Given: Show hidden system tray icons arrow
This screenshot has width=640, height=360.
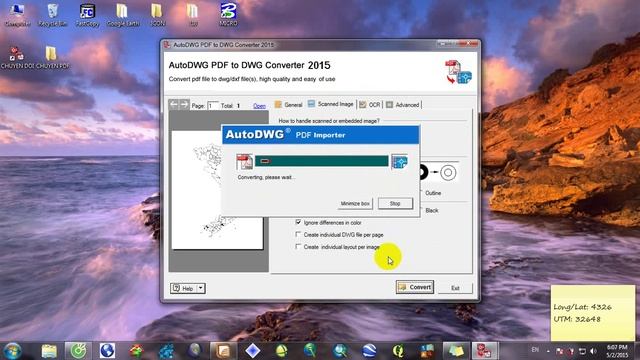Looking at the screenshot, I should (x=548, y=351).
